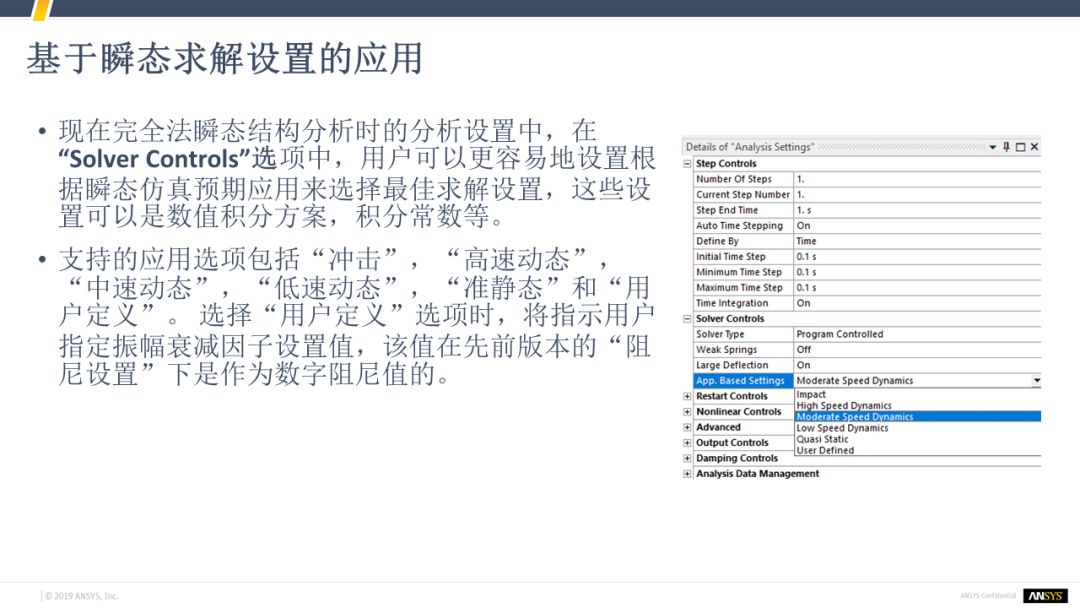
Task: Pin the Analysis Settings details panel
Action: point(1006,147)
